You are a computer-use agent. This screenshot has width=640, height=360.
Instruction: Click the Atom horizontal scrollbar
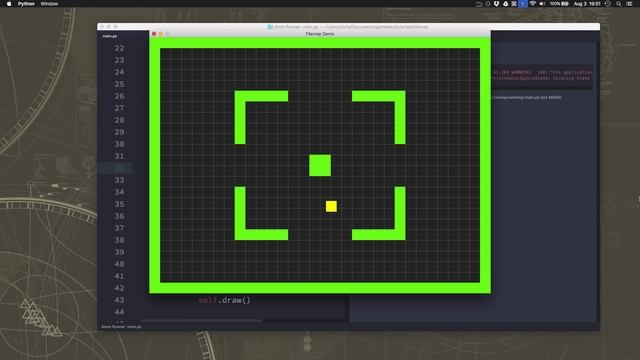202,321
